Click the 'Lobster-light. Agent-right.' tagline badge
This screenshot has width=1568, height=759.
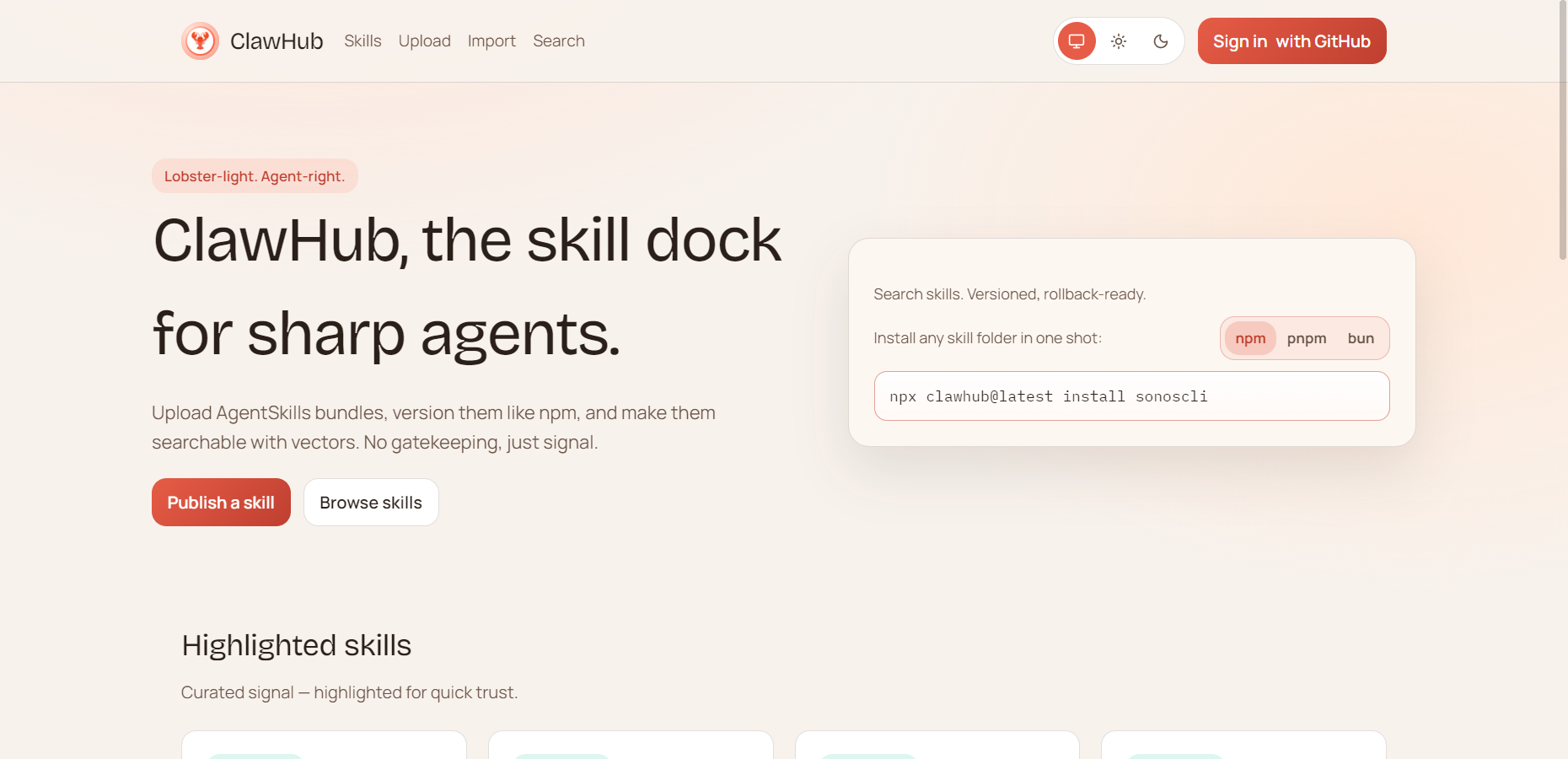(x=255, y=176)
